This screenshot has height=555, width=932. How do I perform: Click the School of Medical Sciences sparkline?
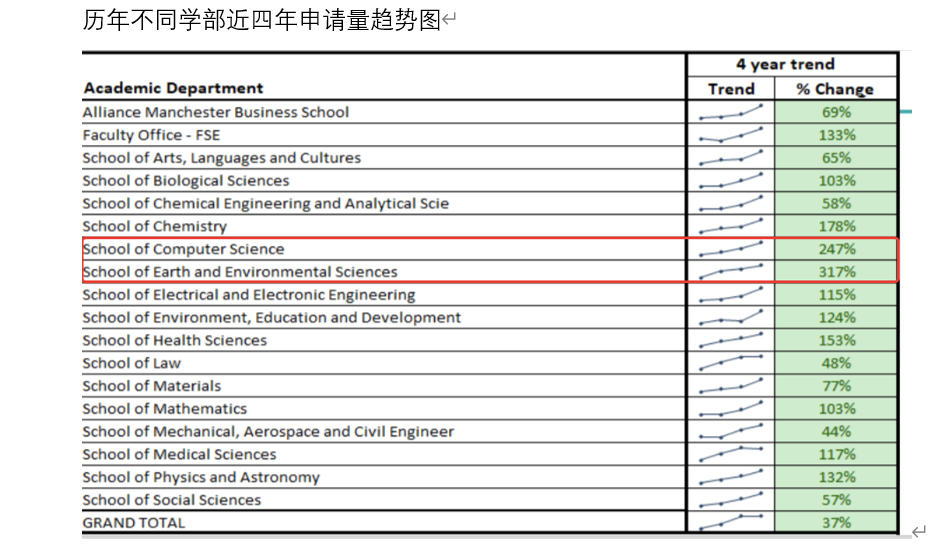click(x=731, y=453)
